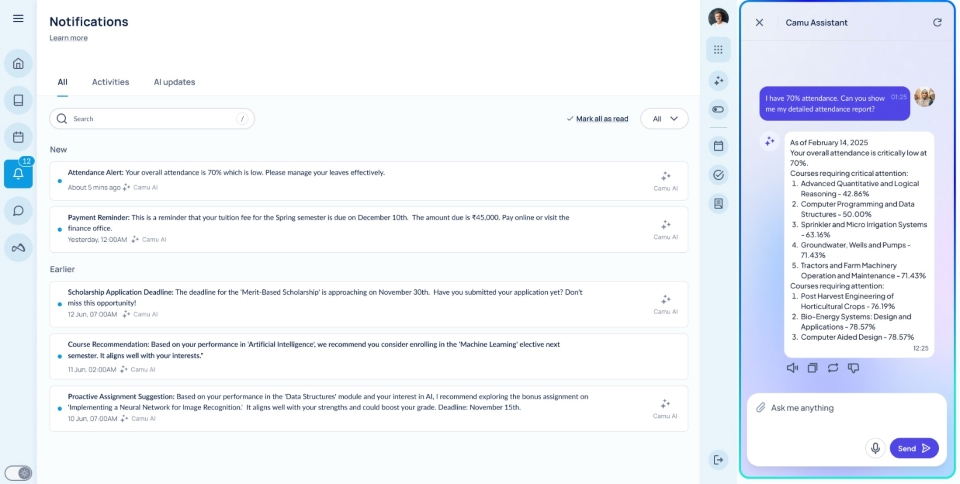Click the toggle icon in right sidebar
The image size is (960, 484).
[718, 109]
